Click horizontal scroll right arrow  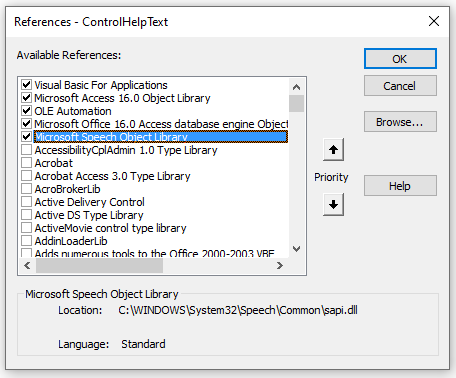pyautogui.click(x=280, y=265)
